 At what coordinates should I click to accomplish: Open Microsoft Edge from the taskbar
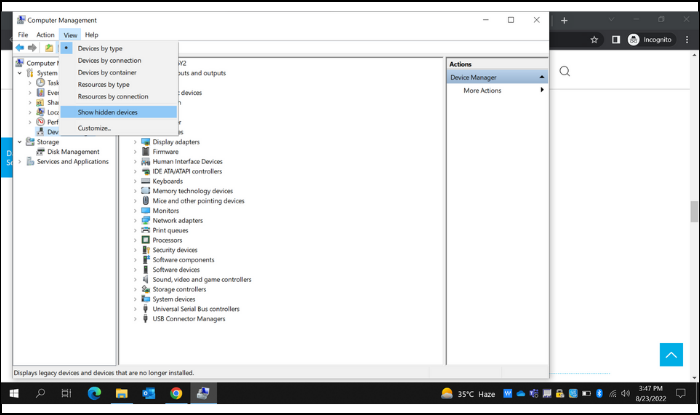pyautogui.click(x=94, y=393)
